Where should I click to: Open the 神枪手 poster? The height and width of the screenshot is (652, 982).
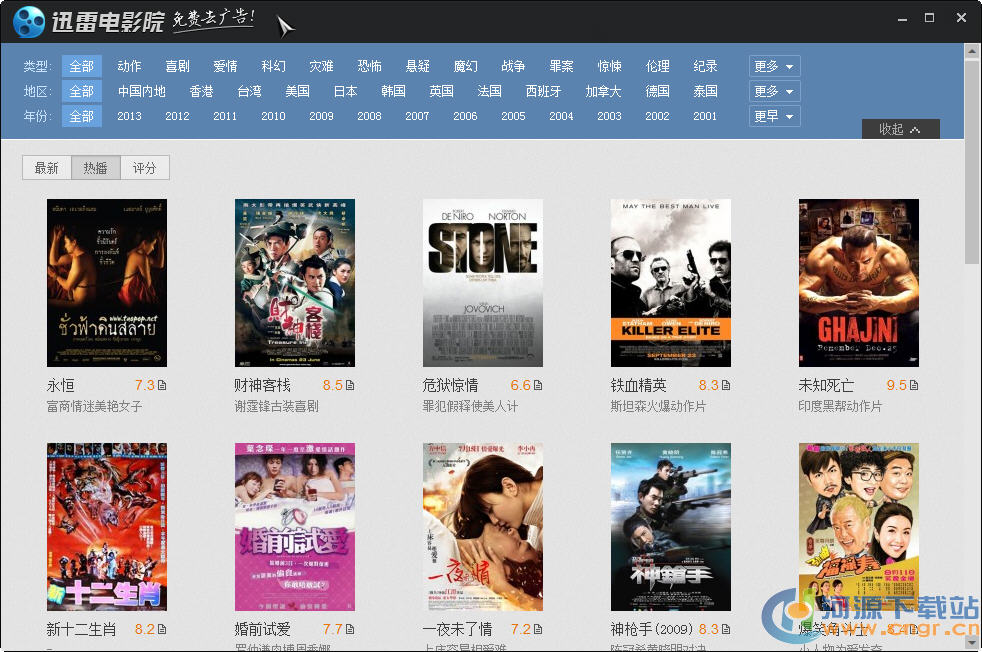[x=671, y=527]
